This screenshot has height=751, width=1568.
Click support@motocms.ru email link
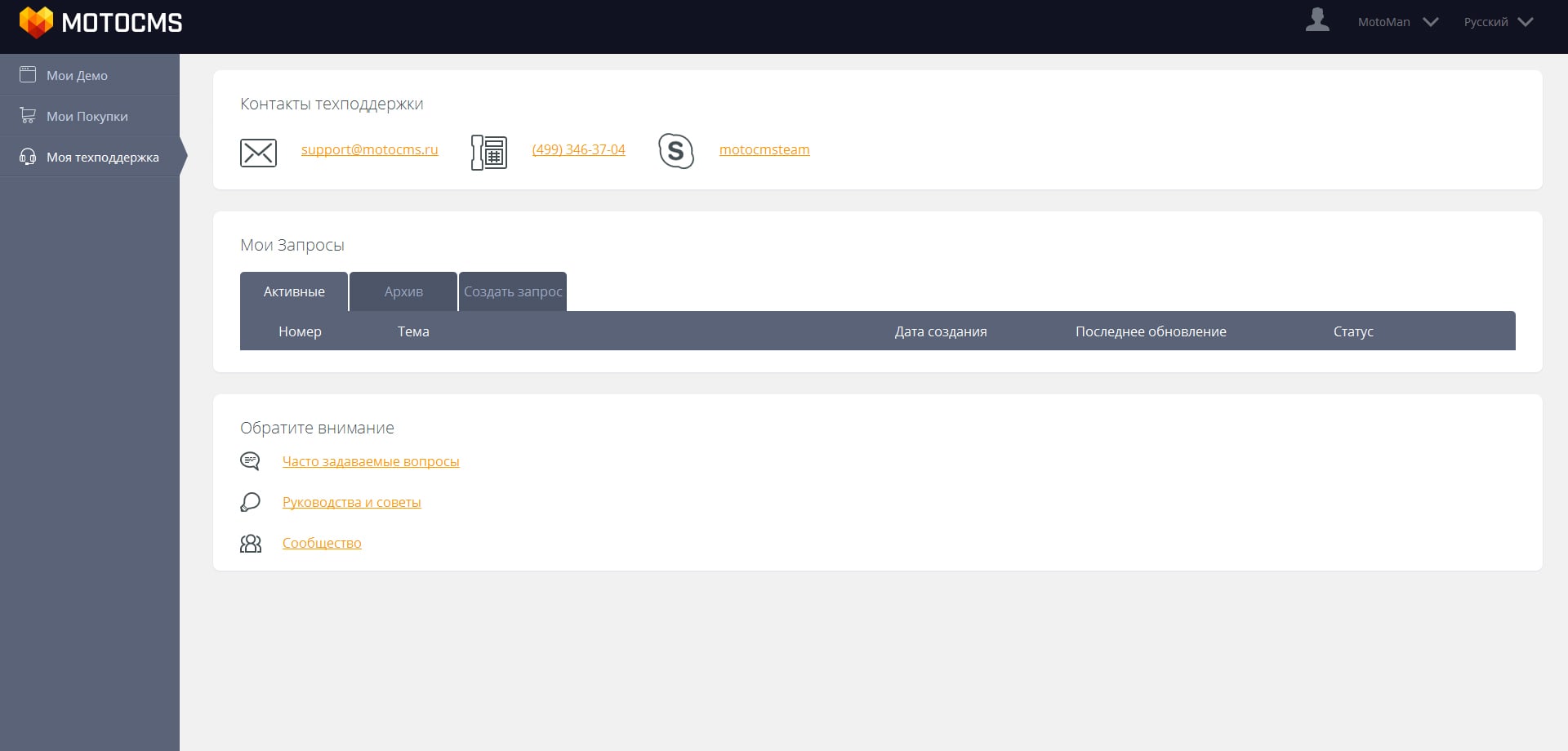[369, 149]
